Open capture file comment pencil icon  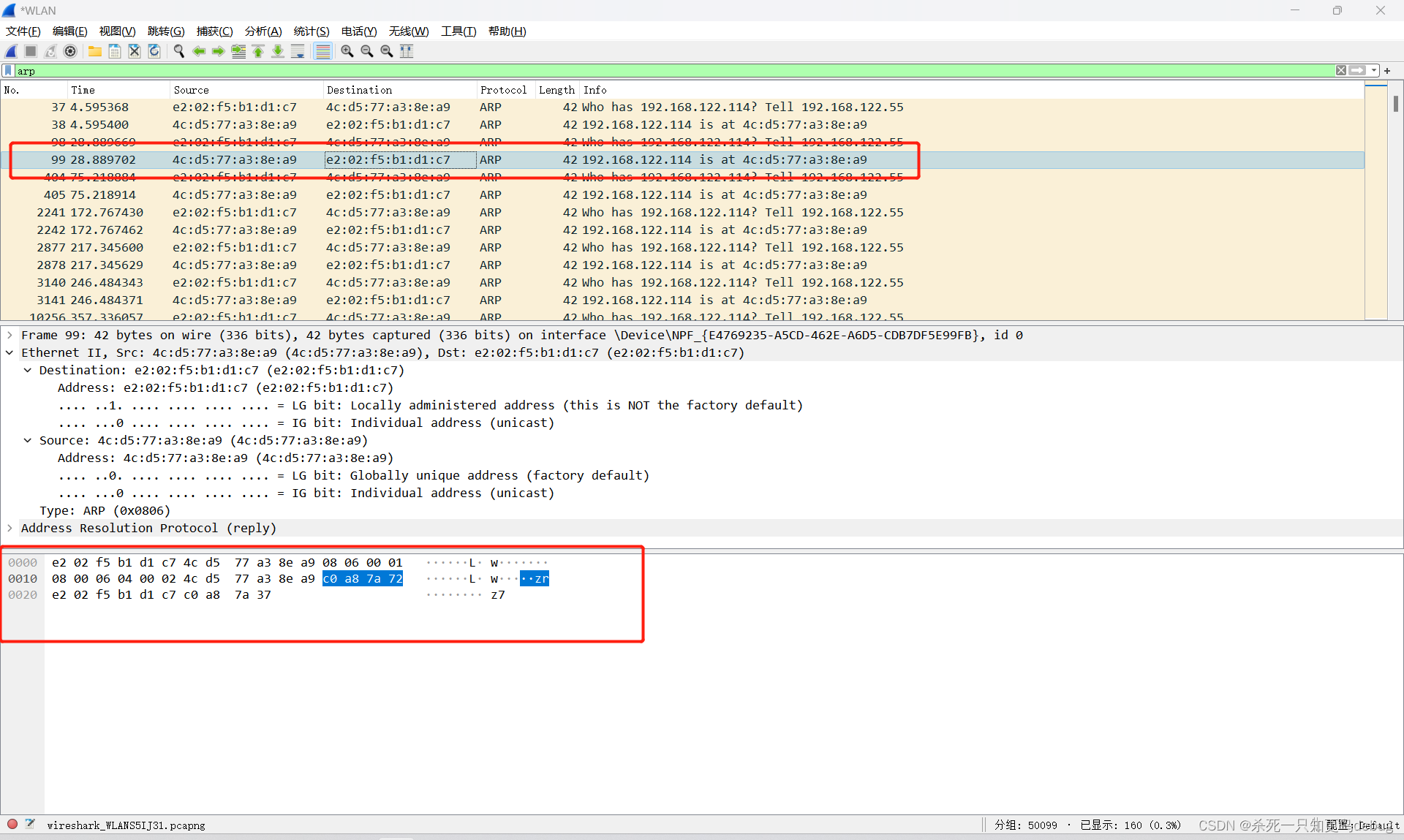pos(30,824)
